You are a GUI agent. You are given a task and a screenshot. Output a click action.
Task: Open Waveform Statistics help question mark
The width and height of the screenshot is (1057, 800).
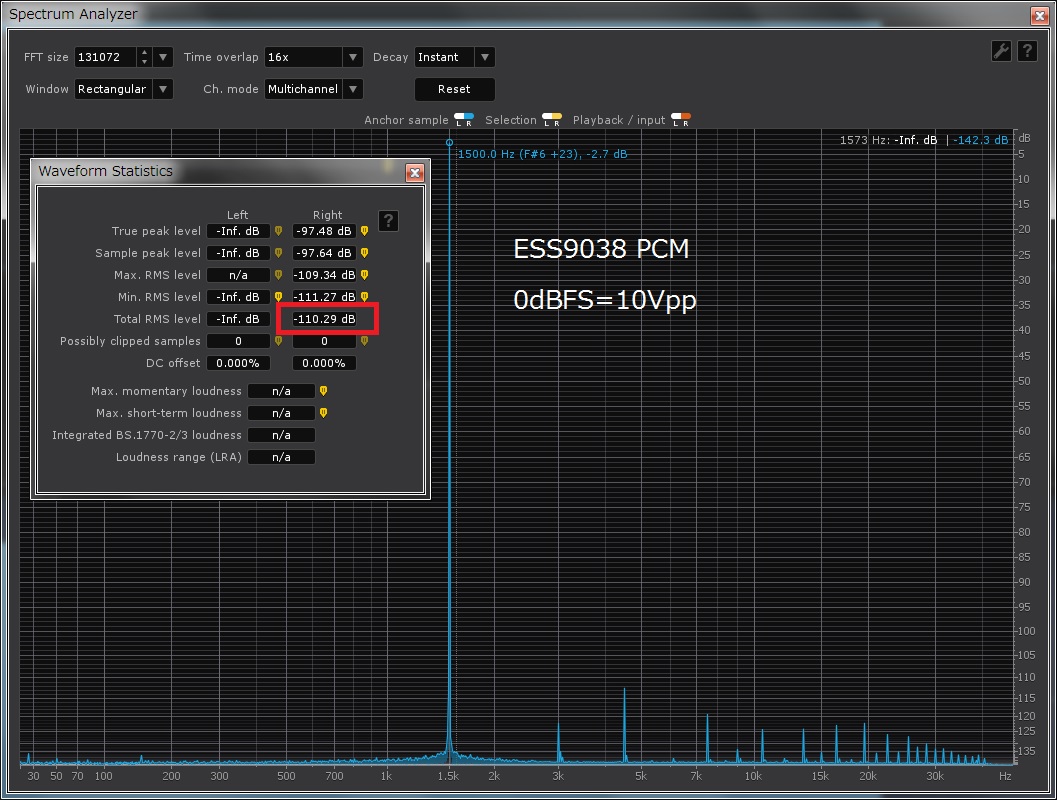pyautogui.click(x=388, y=220)
